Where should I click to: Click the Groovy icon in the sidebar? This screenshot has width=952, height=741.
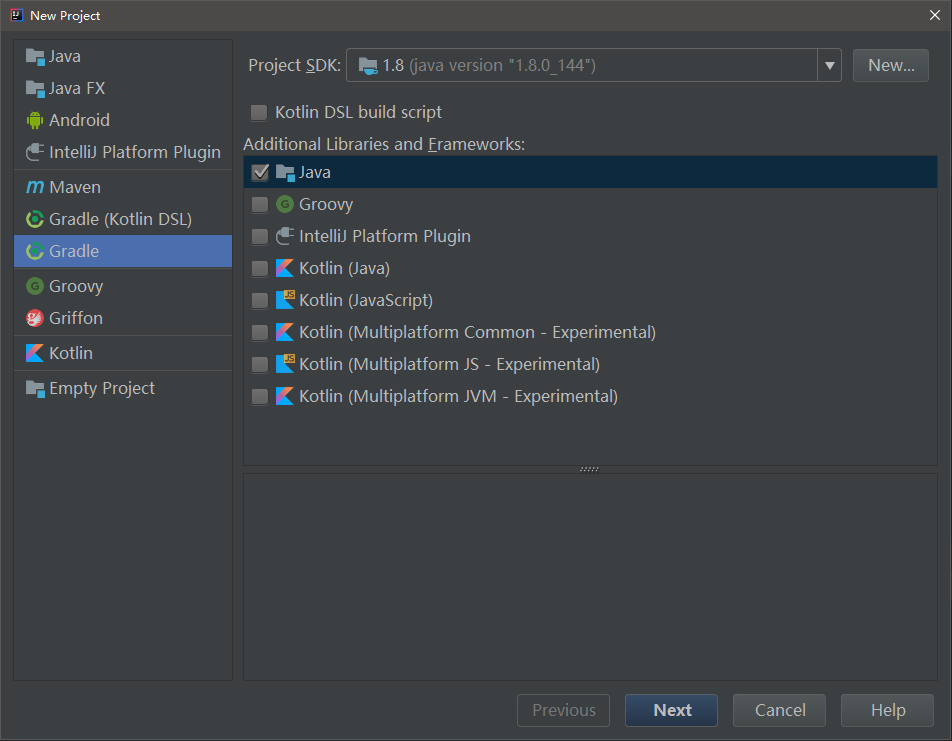click(x=35, y=286)
